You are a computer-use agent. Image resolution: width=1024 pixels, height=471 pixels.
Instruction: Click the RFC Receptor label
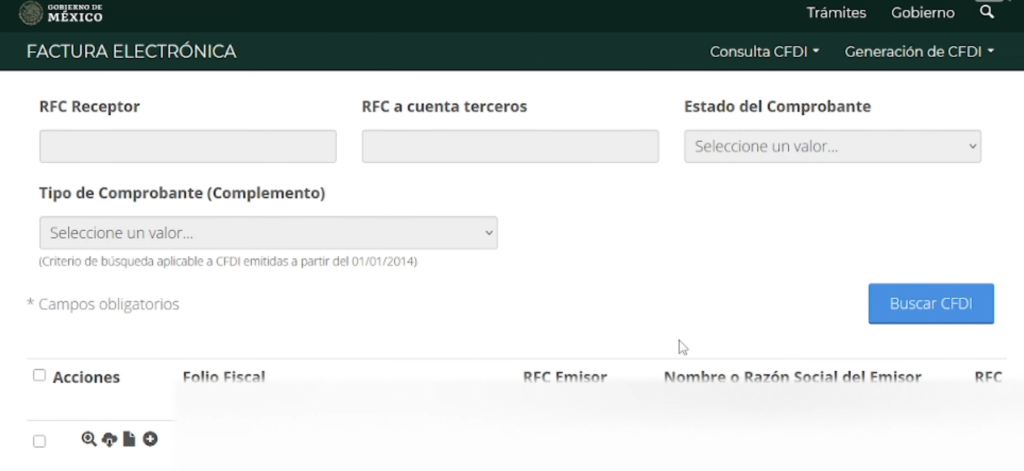89,106
